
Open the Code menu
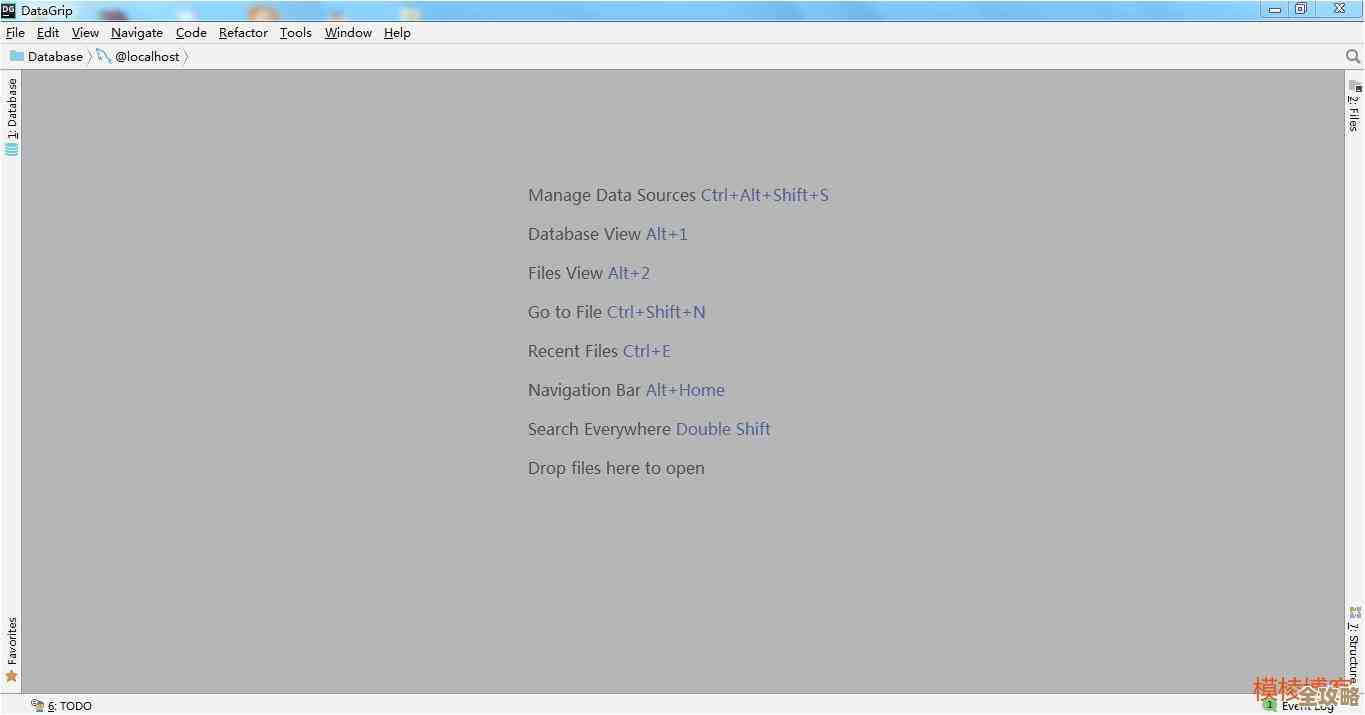pyautogui.click(x=191, y=33)
